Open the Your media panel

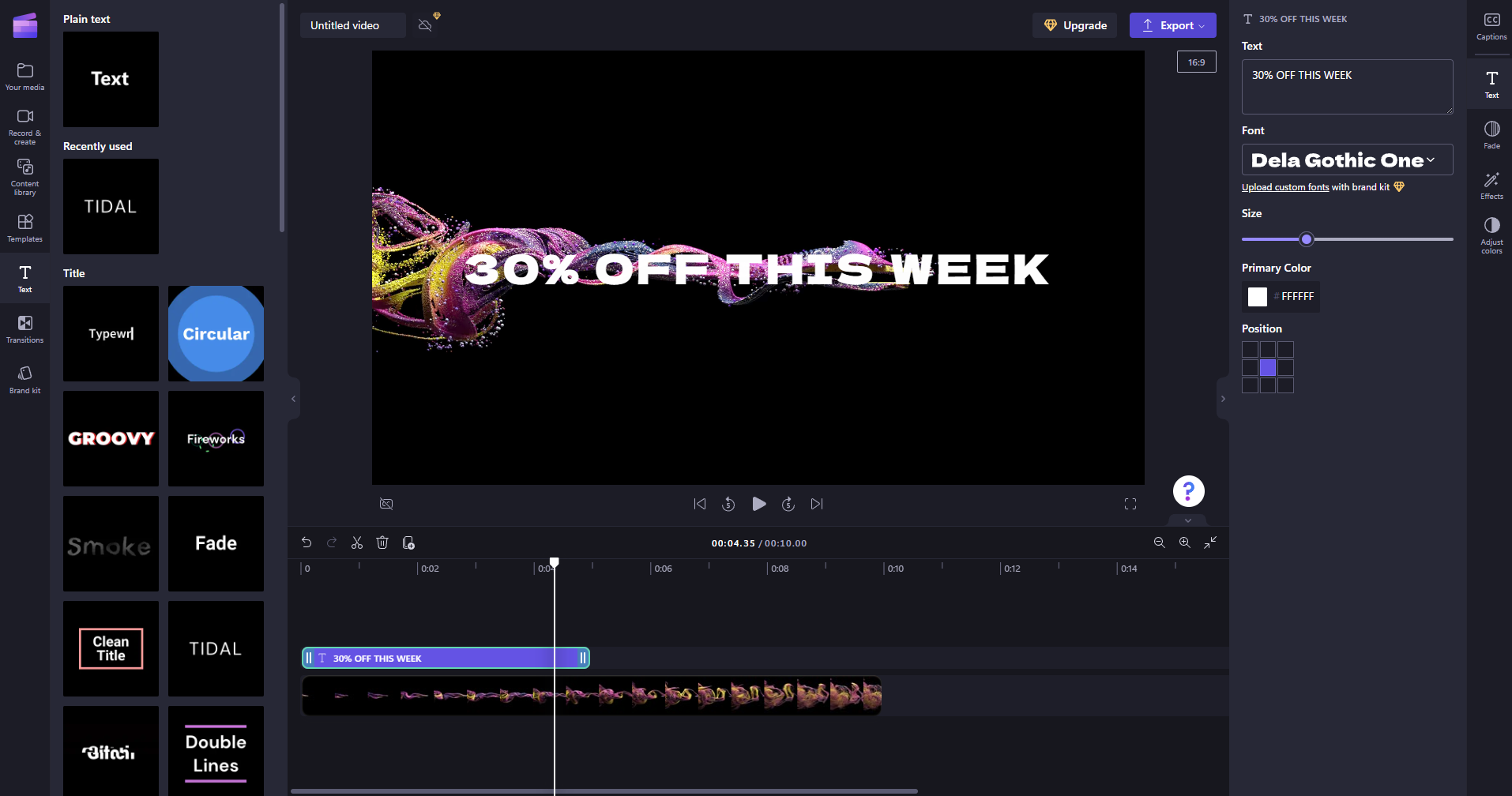pyautogui.click(x=24, y=75)
